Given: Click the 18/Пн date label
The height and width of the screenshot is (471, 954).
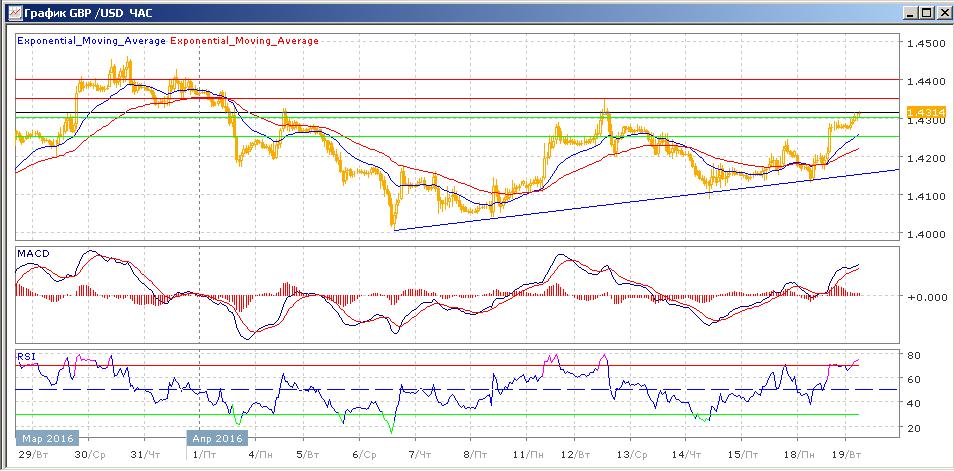Looking at the screenshot, I should click(x=797, y=455).
